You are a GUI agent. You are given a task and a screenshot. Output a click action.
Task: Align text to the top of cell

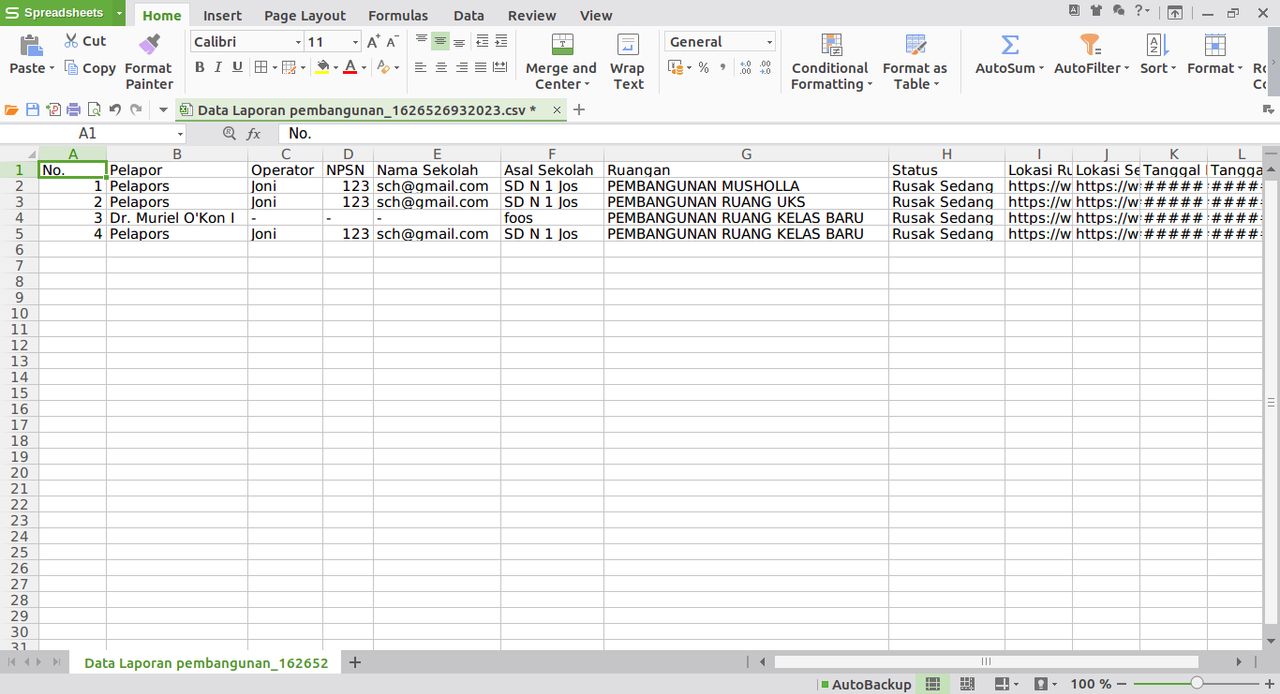(x=421, y=41)
